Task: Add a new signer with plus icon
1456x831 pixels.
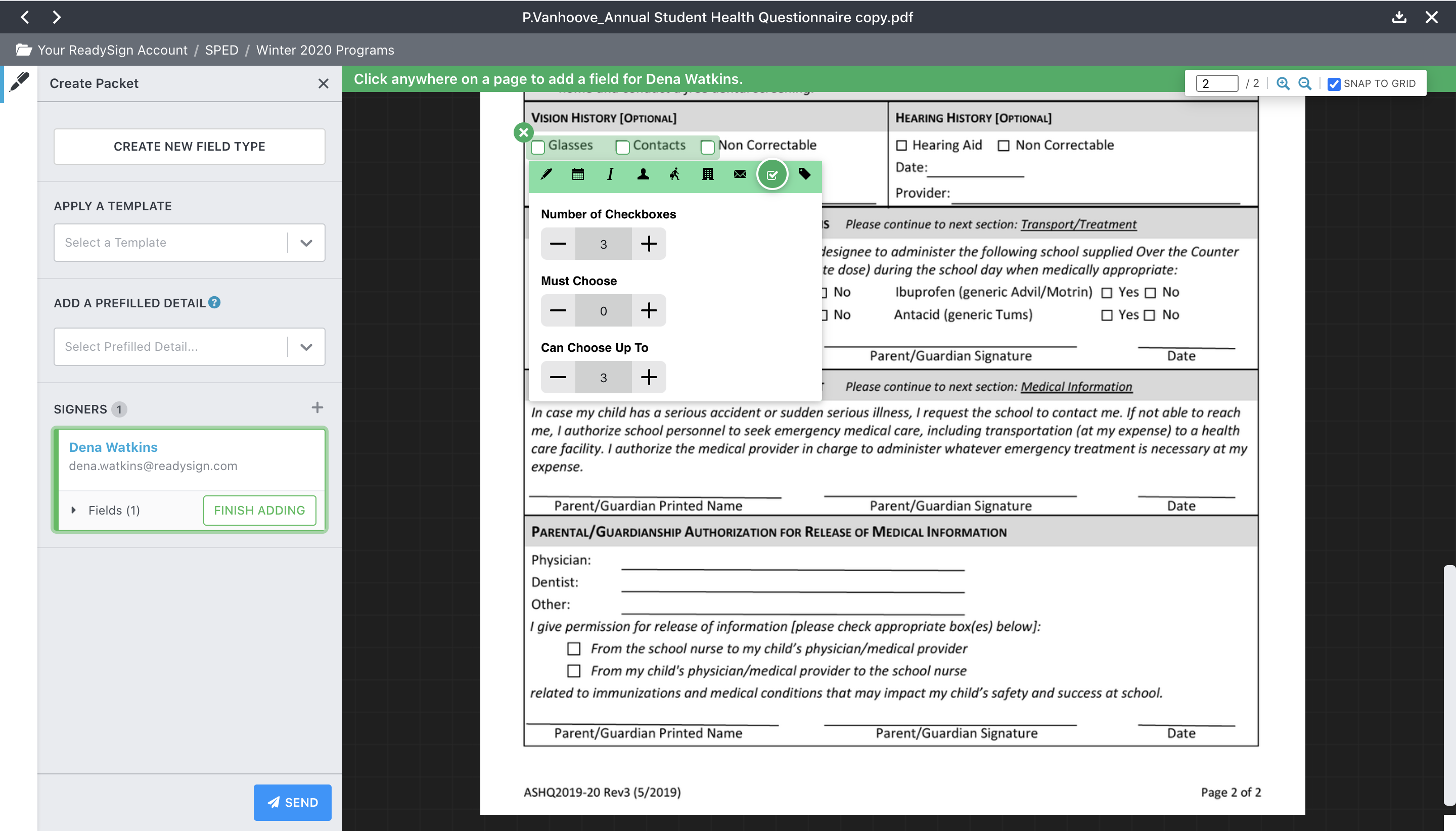Action: point(317,407)
